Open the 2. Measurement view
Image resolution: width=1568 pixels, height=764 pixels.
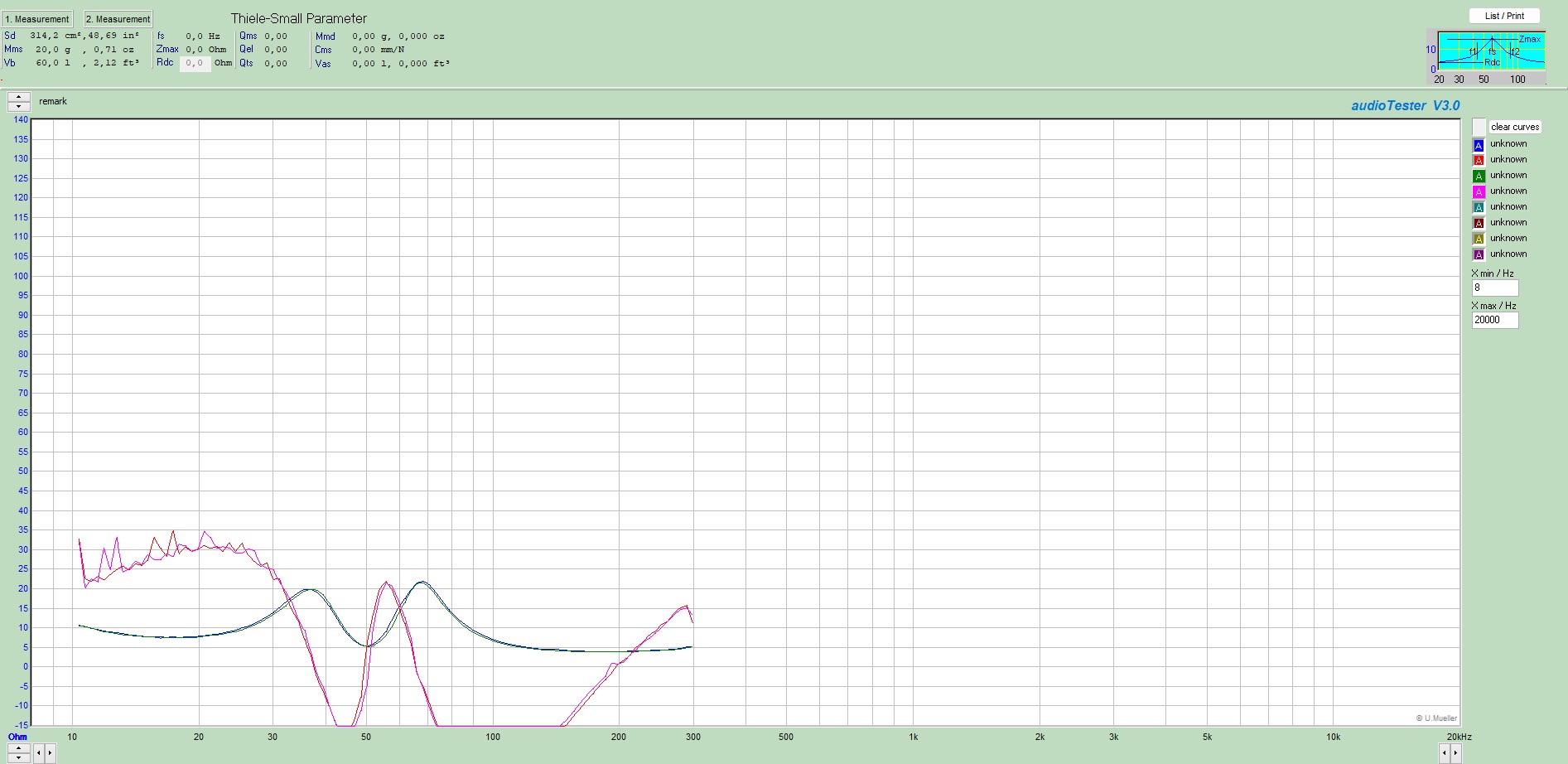point(118,19)
